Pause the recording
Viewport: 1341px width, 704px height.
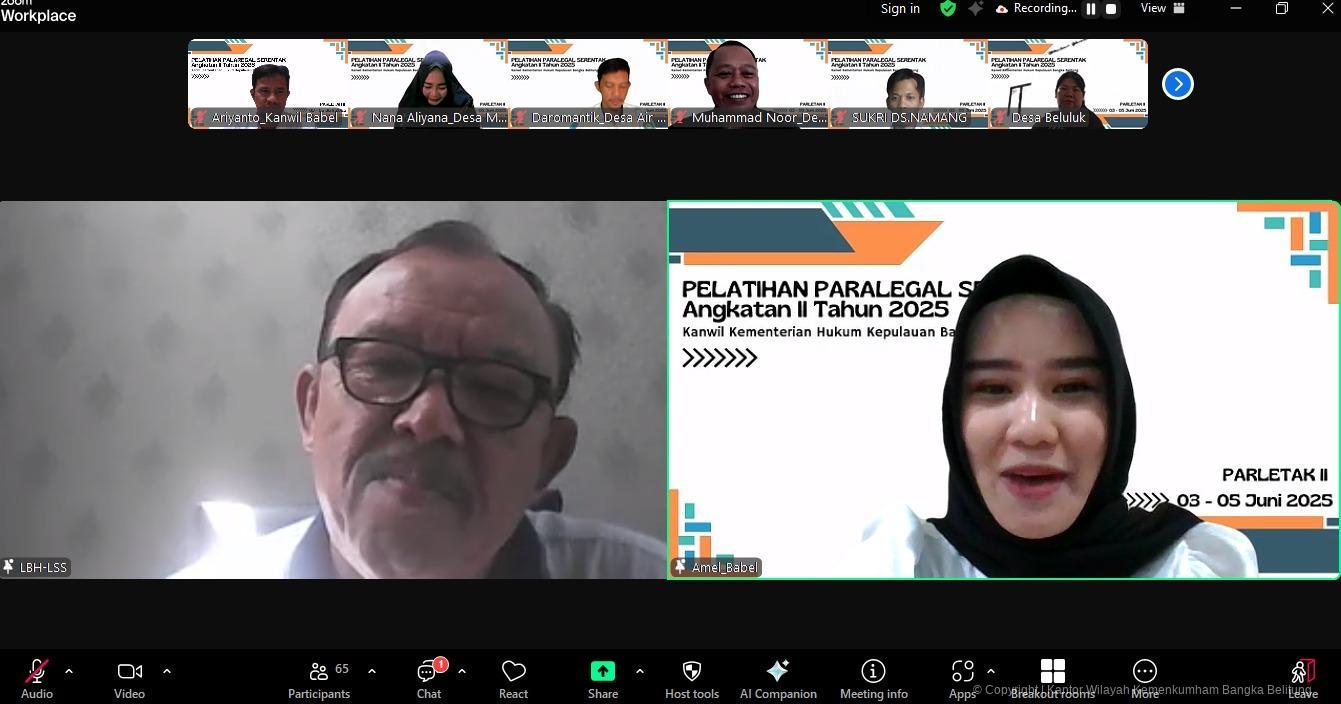[1091, 9]
